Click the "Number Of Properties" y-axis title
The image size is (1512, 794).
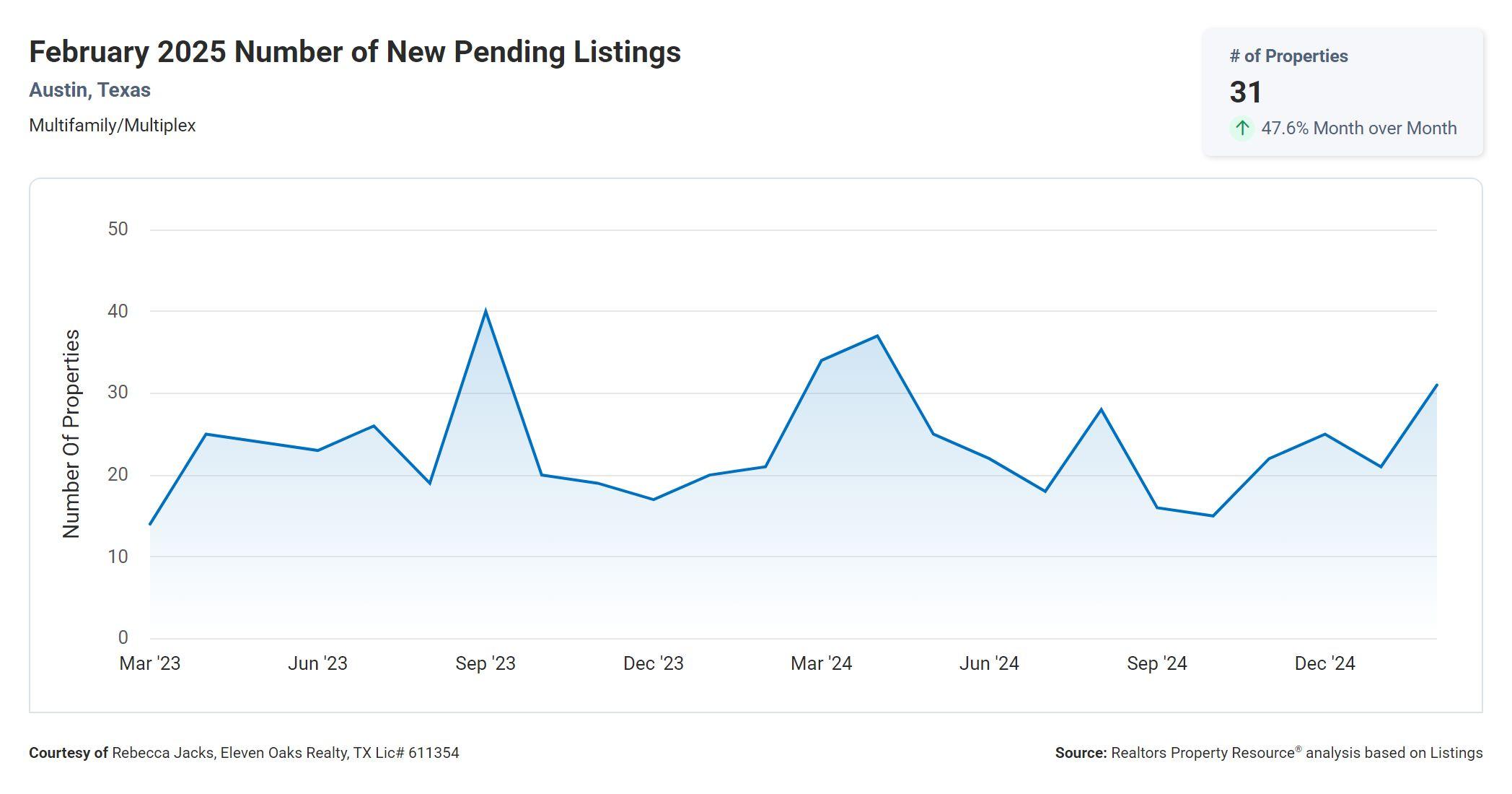[x=71, y=433]
